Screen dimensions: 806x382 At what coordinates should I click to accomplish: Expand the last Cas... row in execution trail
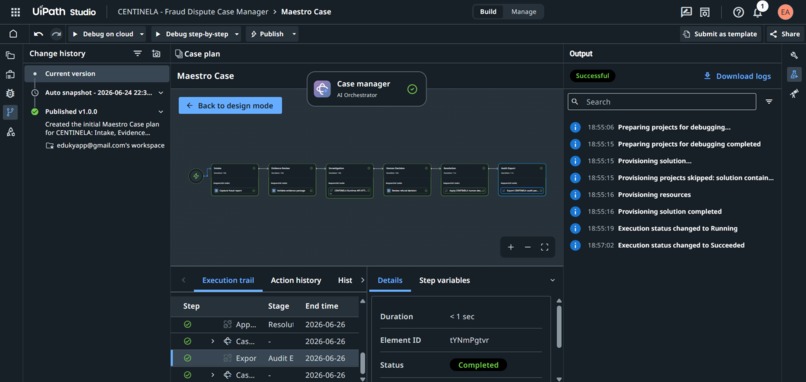pos(212,375)
